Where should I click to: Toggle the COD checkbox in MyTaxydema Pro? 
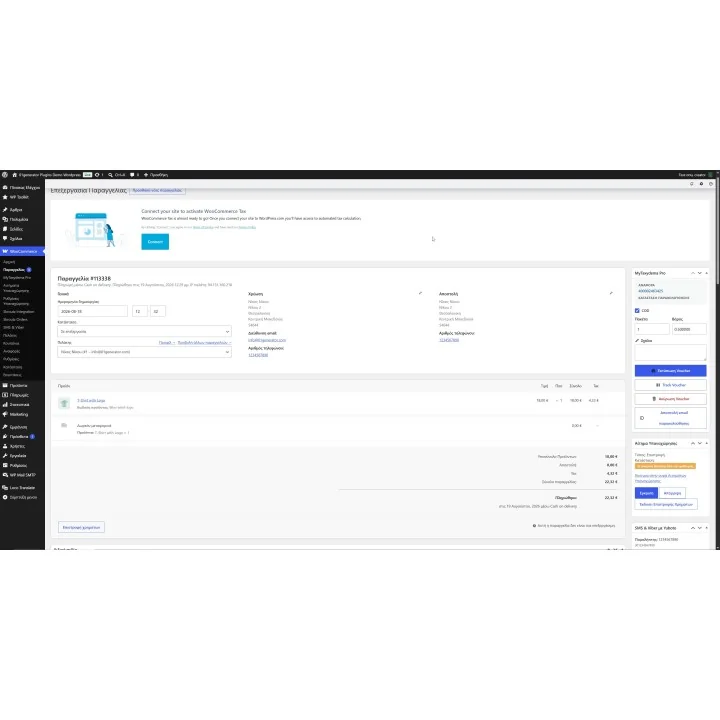tap(637, 310)
